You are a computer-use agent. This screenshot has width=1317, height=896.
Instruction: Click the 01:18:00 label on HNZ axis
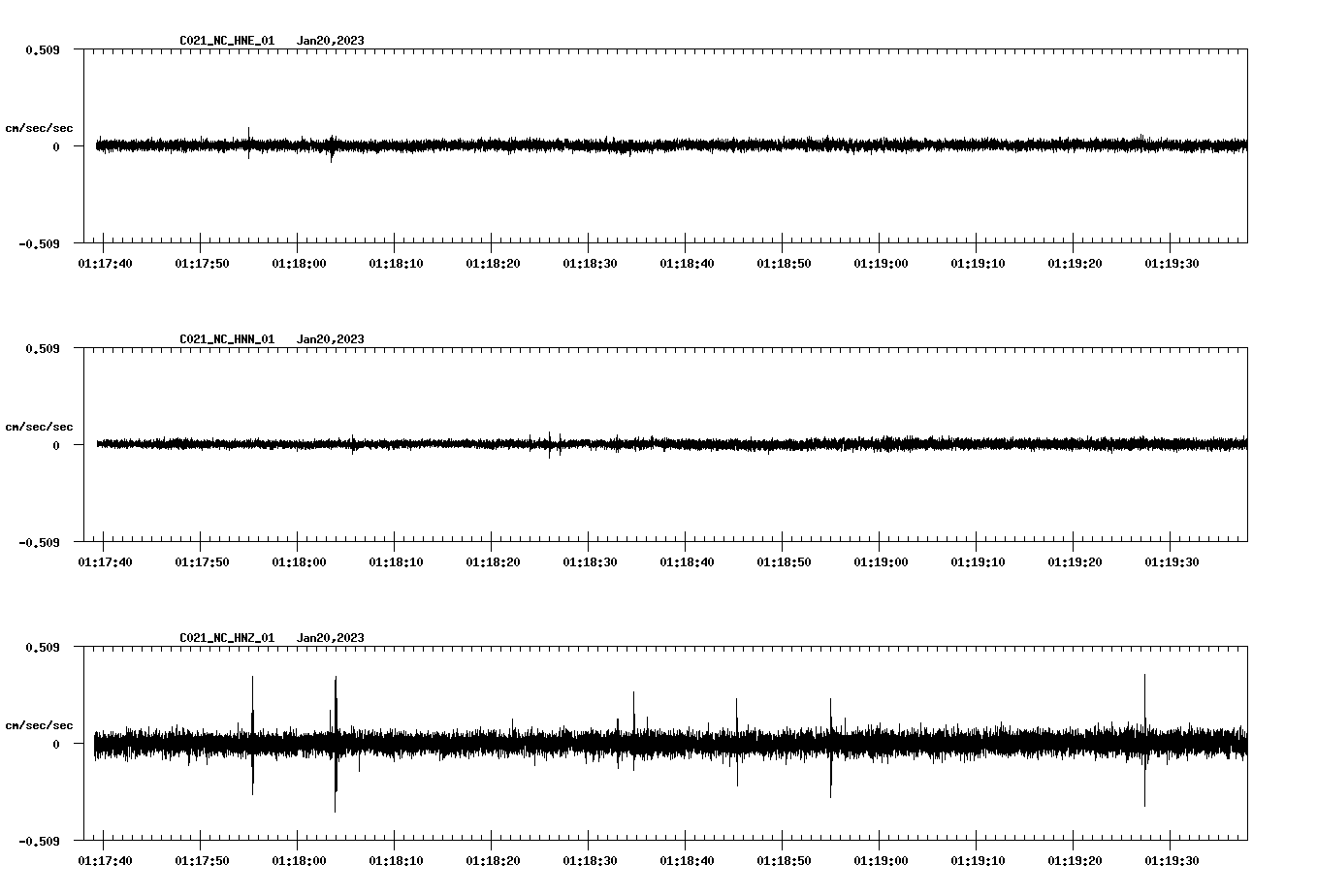(299, 859)
